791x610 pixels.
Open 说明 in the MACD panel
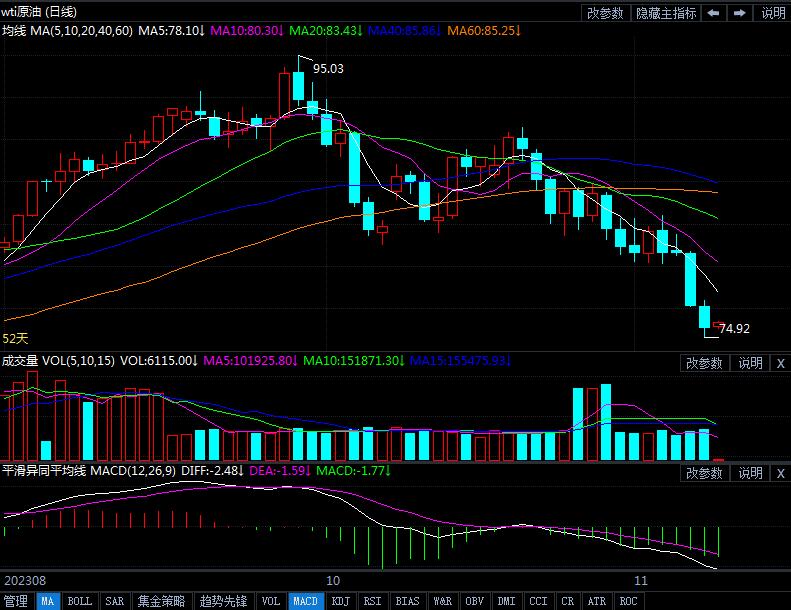click(x=750, y=473)
